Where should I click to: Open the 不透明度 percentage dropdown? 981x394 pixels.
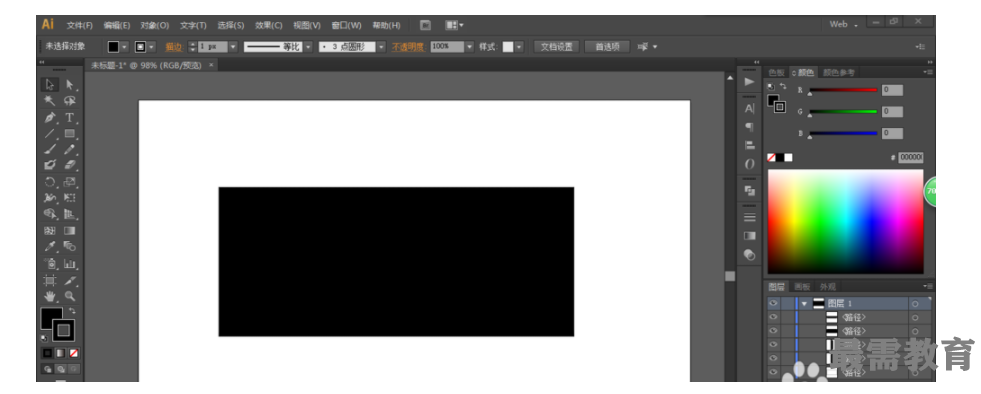pos(470,47)
